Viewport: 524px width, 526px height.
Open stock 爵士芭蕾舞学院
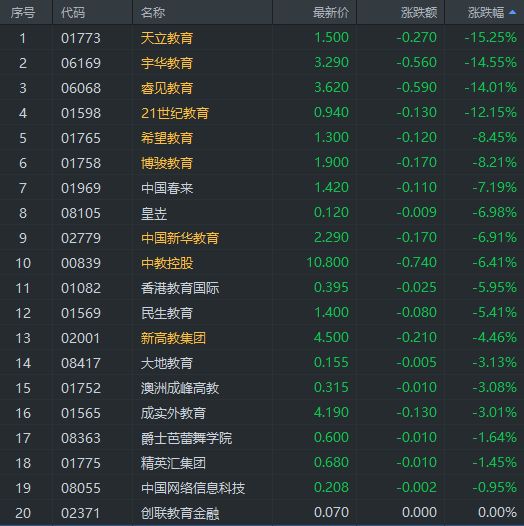pos(187,438)
